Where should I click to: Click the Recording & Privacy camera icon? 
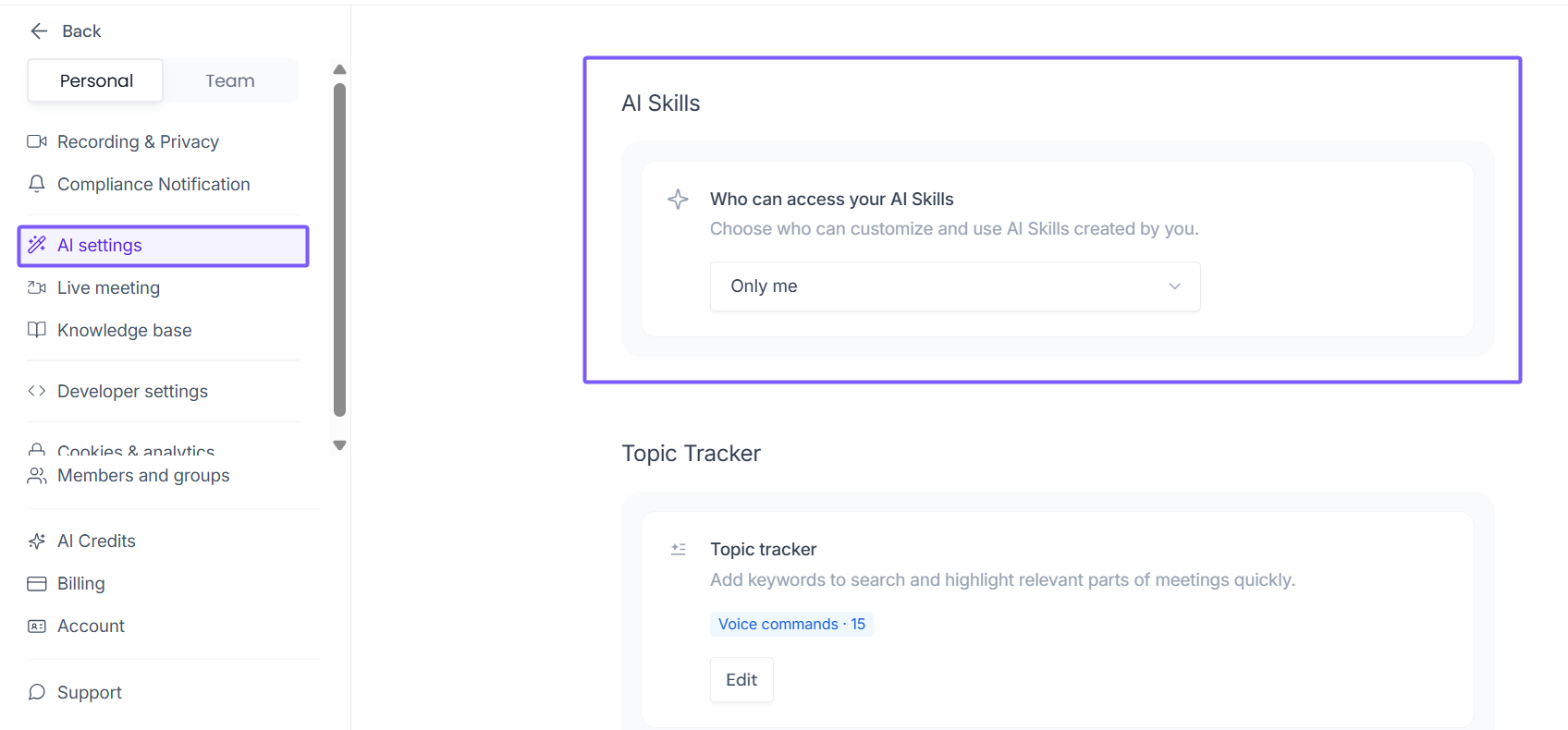pyautogui.click(x=37, y=141)
